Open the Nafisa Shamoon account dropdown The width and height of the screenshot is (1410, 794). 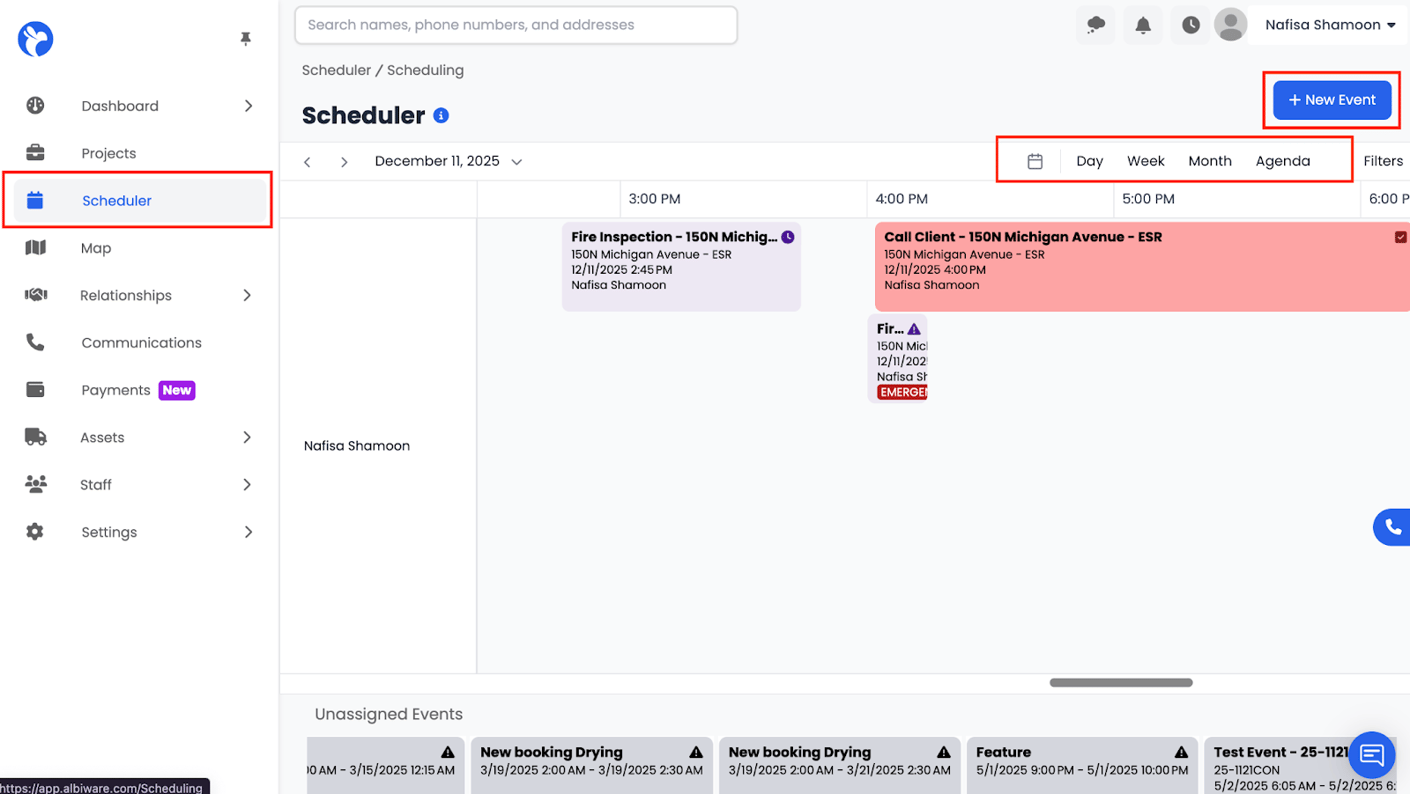click(x=1330, y=25)
